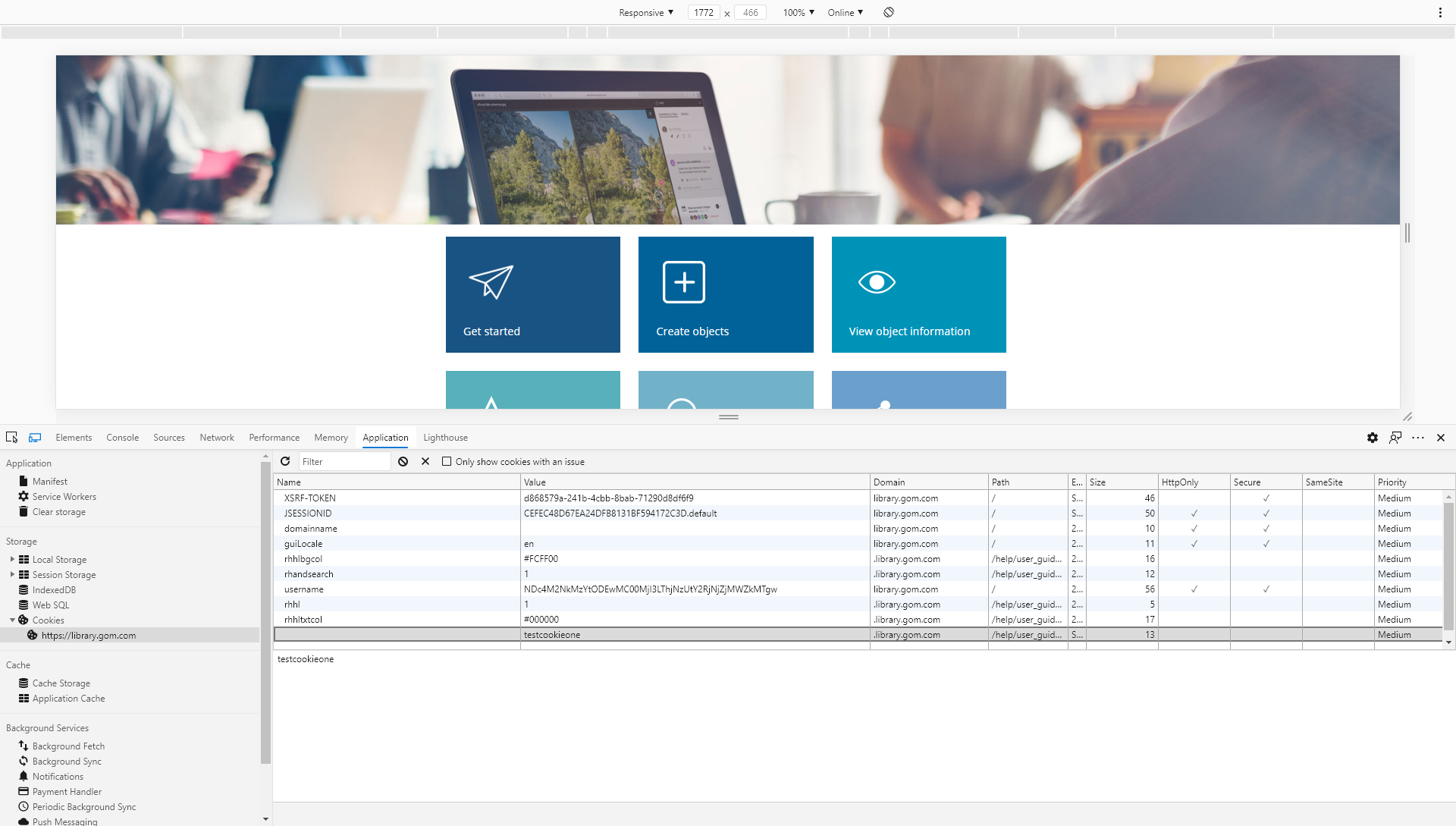1456x826 pixels.
Task: Open the issue reporting feedback icon
Action: (x=1395, y=438)
